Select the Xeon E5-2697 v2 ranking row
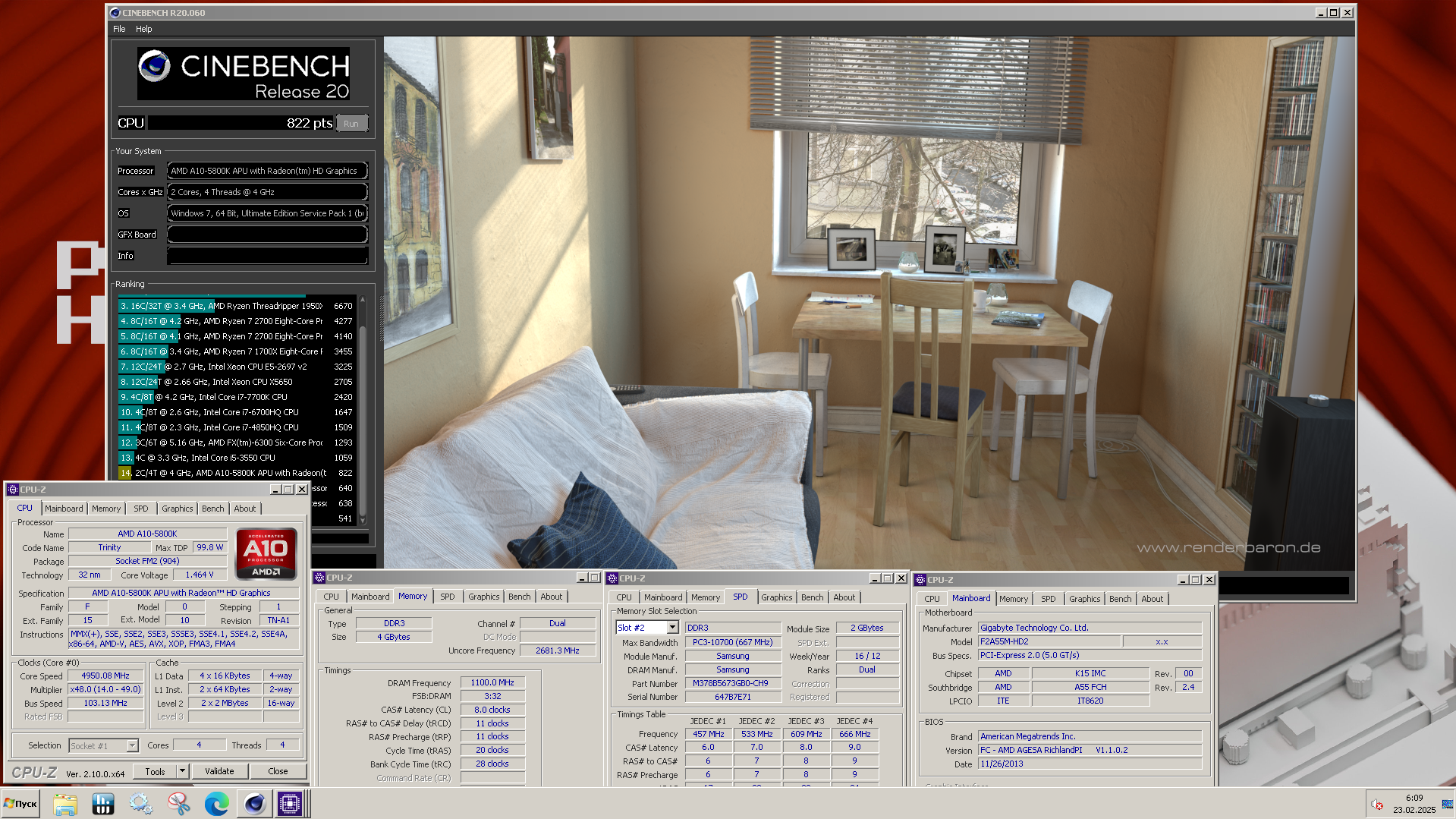 [x=236, y=367]
